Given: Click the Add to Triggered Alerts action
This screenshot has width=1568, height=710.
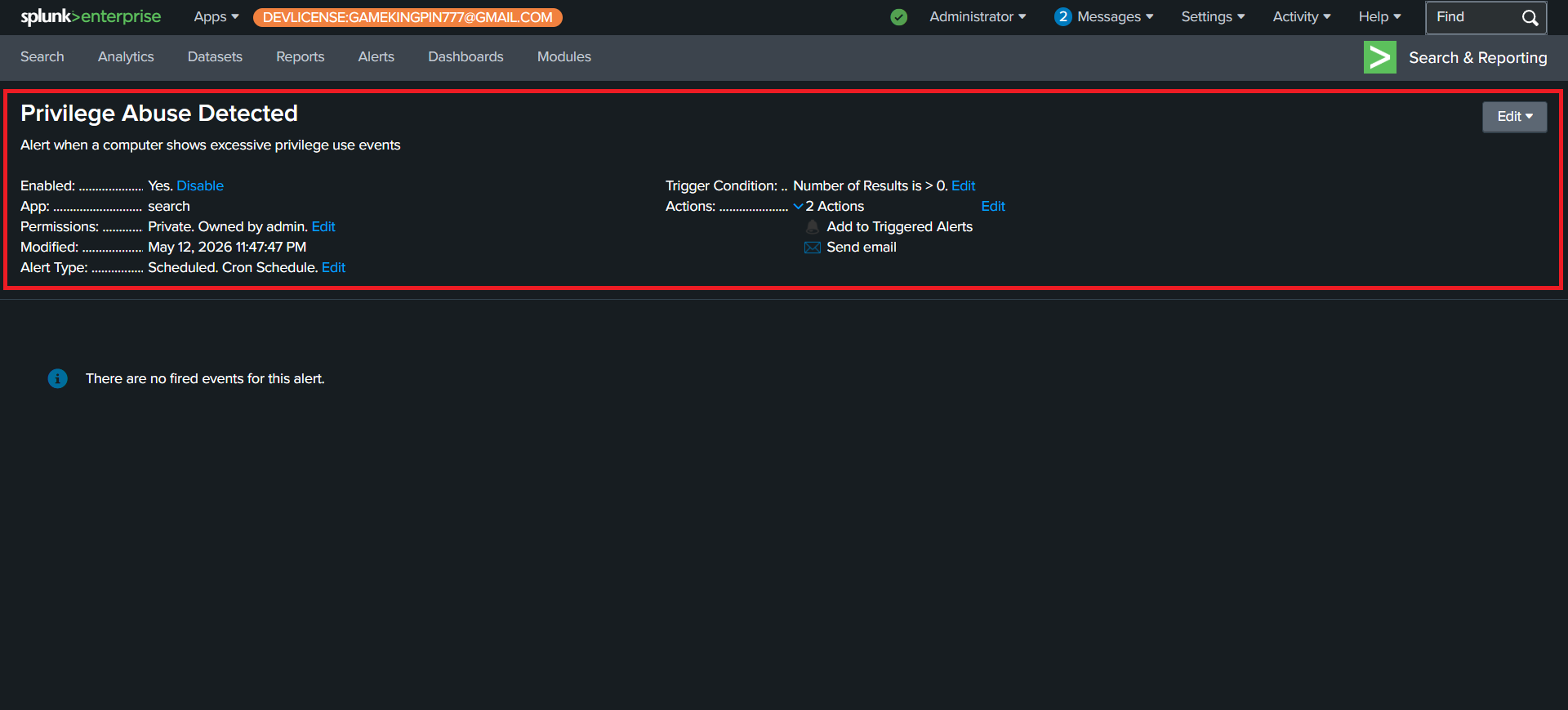Looking at the screenshot, I should pyautogui.click(x=899, y=227).
